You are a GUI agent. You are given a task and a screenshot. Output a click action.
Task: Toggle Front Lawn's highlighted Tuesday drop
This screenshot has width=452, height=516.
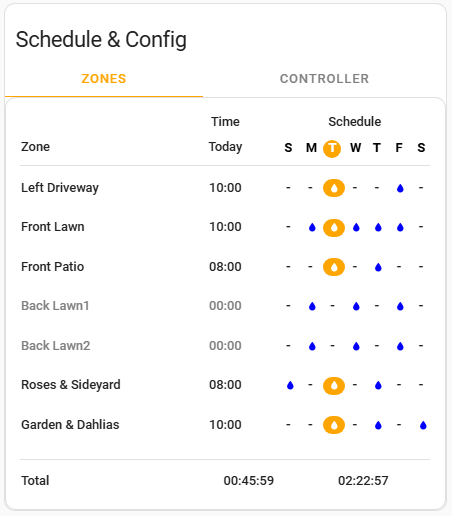pos(334,228)
